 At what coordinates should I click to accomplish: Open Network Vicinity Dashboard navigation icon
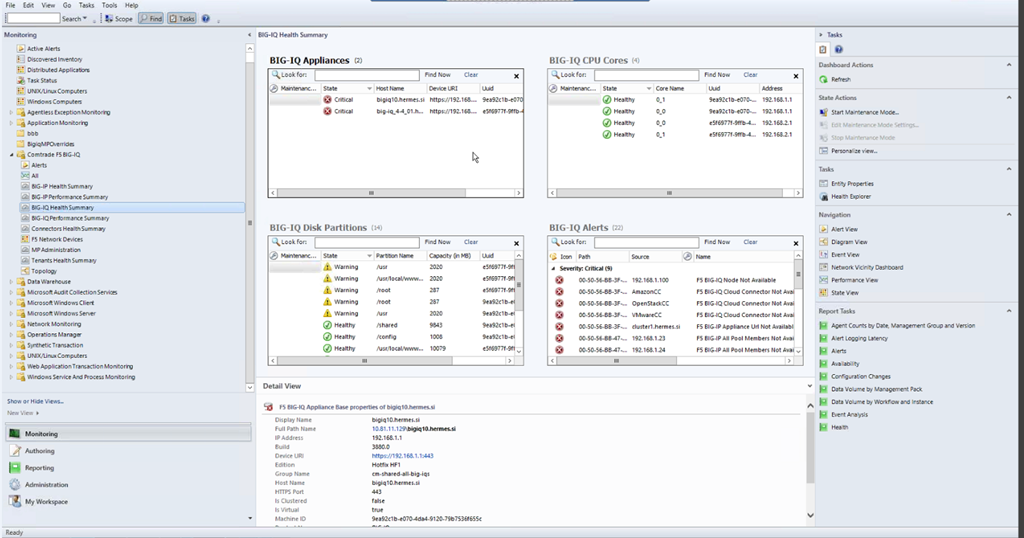823,267
